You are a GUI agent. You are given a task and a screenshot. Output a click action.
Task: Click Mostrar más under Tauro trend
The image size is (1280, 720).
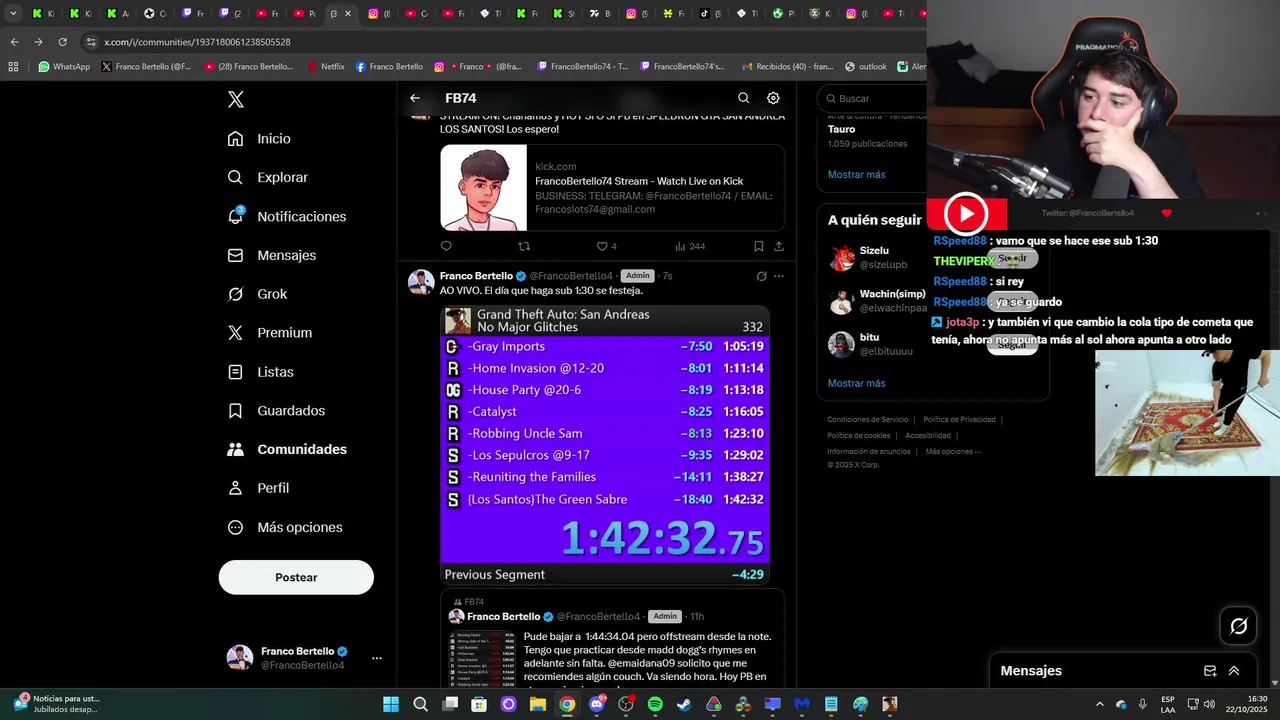pos(856,175)
